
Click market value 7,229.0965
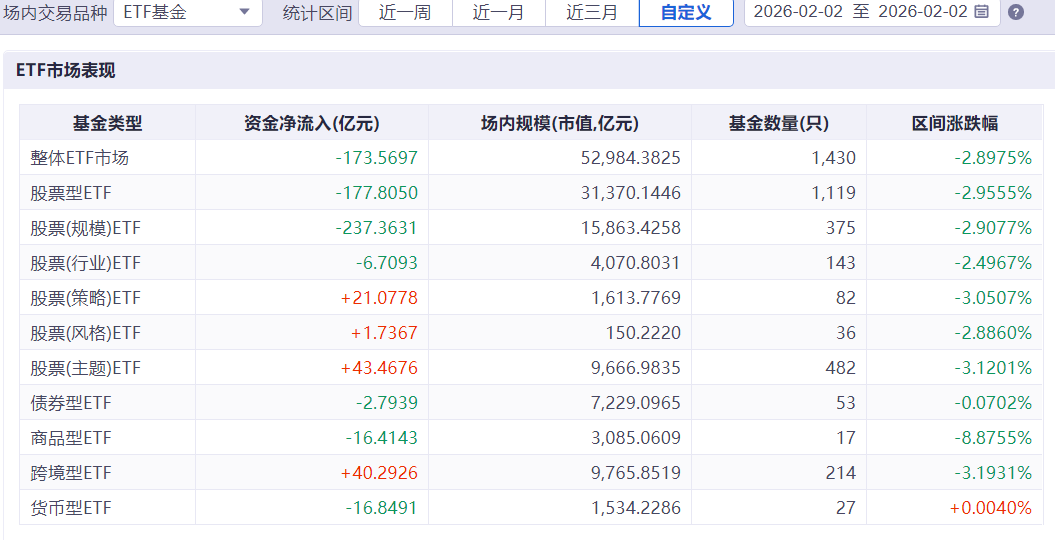click(636, 403)
